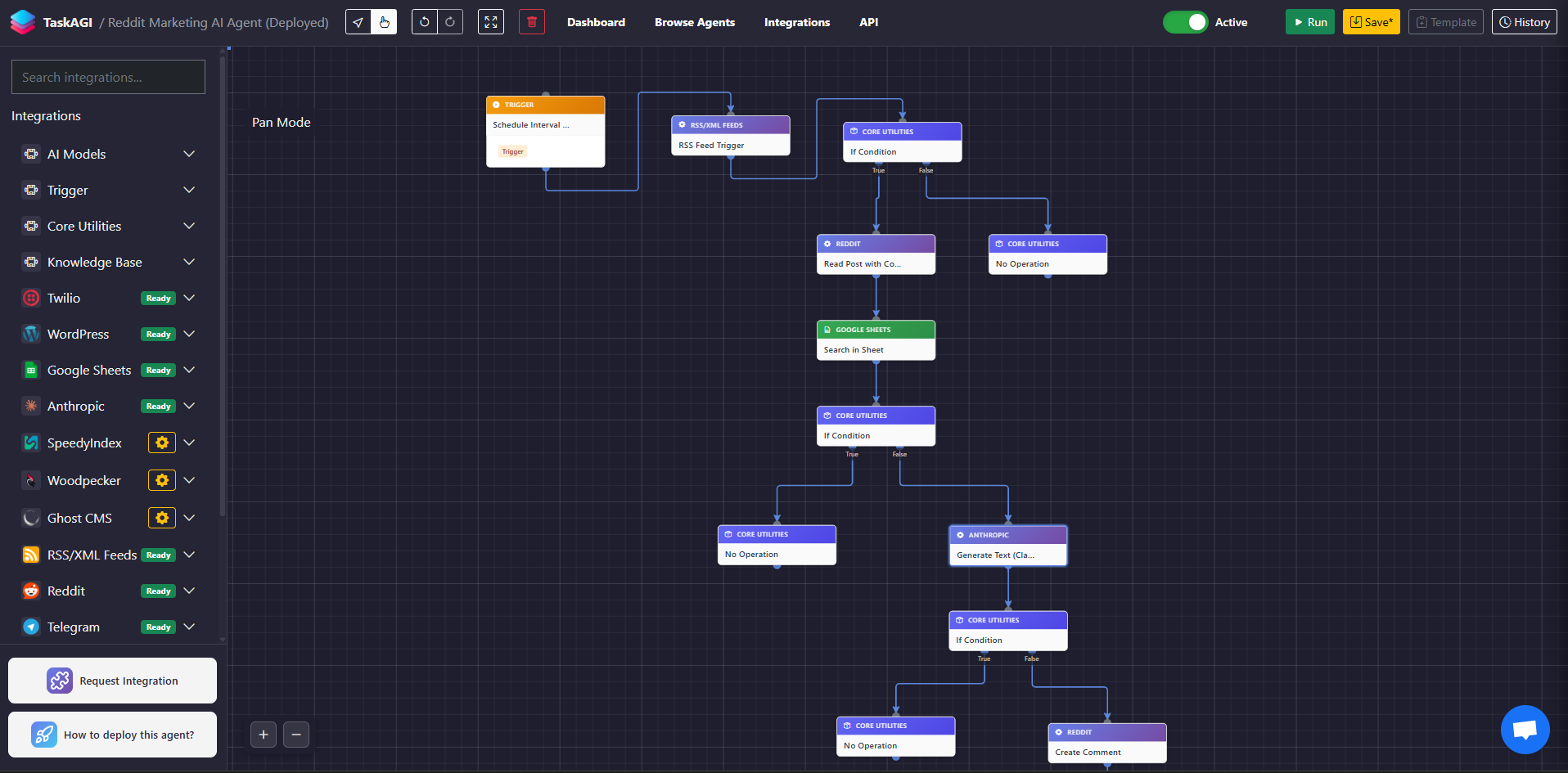Open the chat support bubble
Viewport: 1568px width, 773px height.
[x=1525, y=730]
